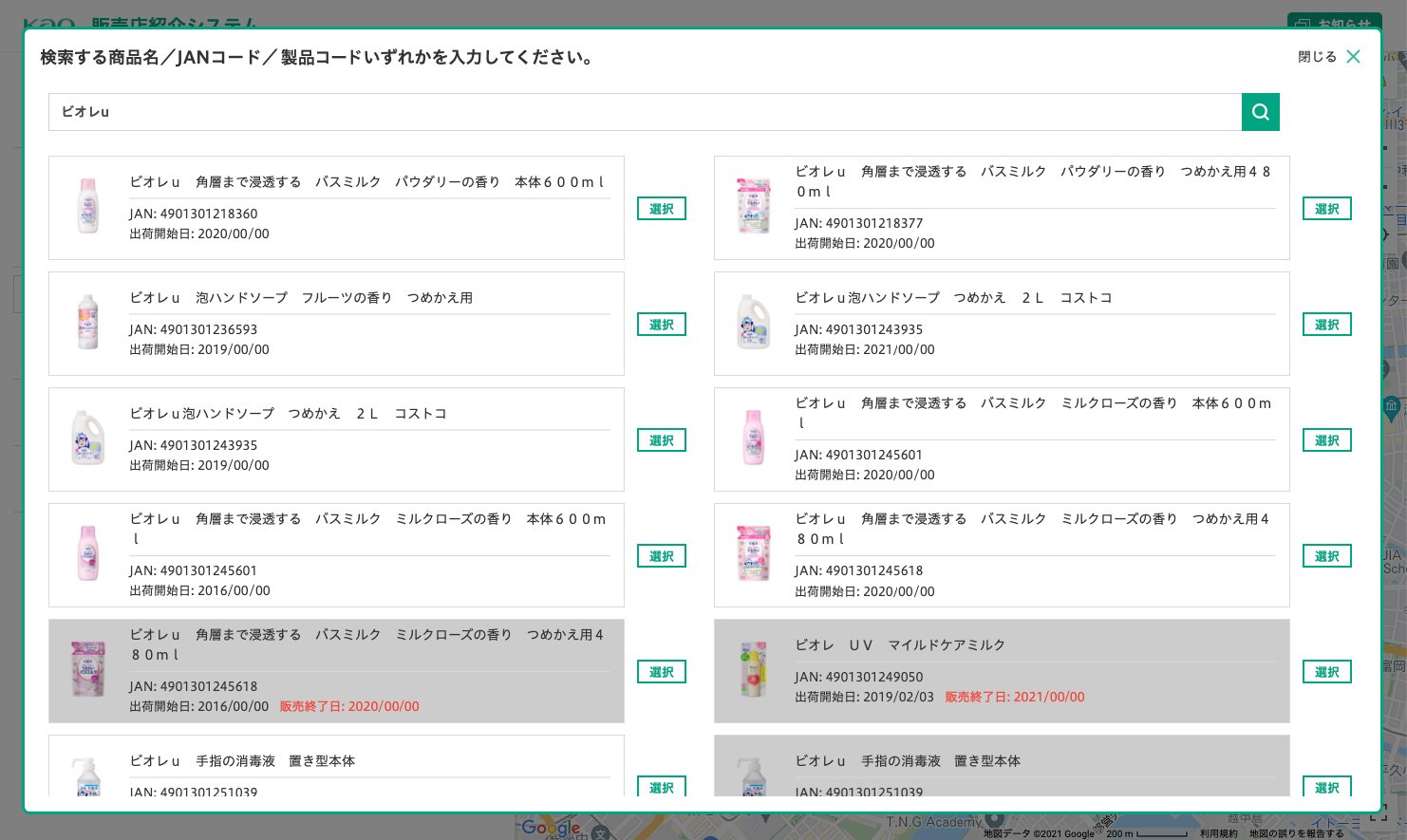Click the フルーツの香り hand soap refill image
This screenshot has height=840, width=1407.
click(88, 321)
